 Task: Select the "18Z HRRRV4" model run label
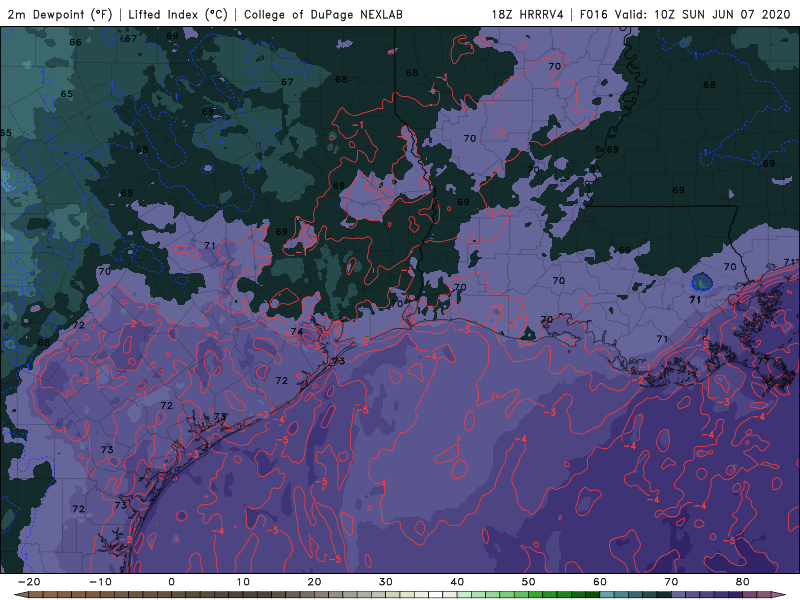(527, 14)
